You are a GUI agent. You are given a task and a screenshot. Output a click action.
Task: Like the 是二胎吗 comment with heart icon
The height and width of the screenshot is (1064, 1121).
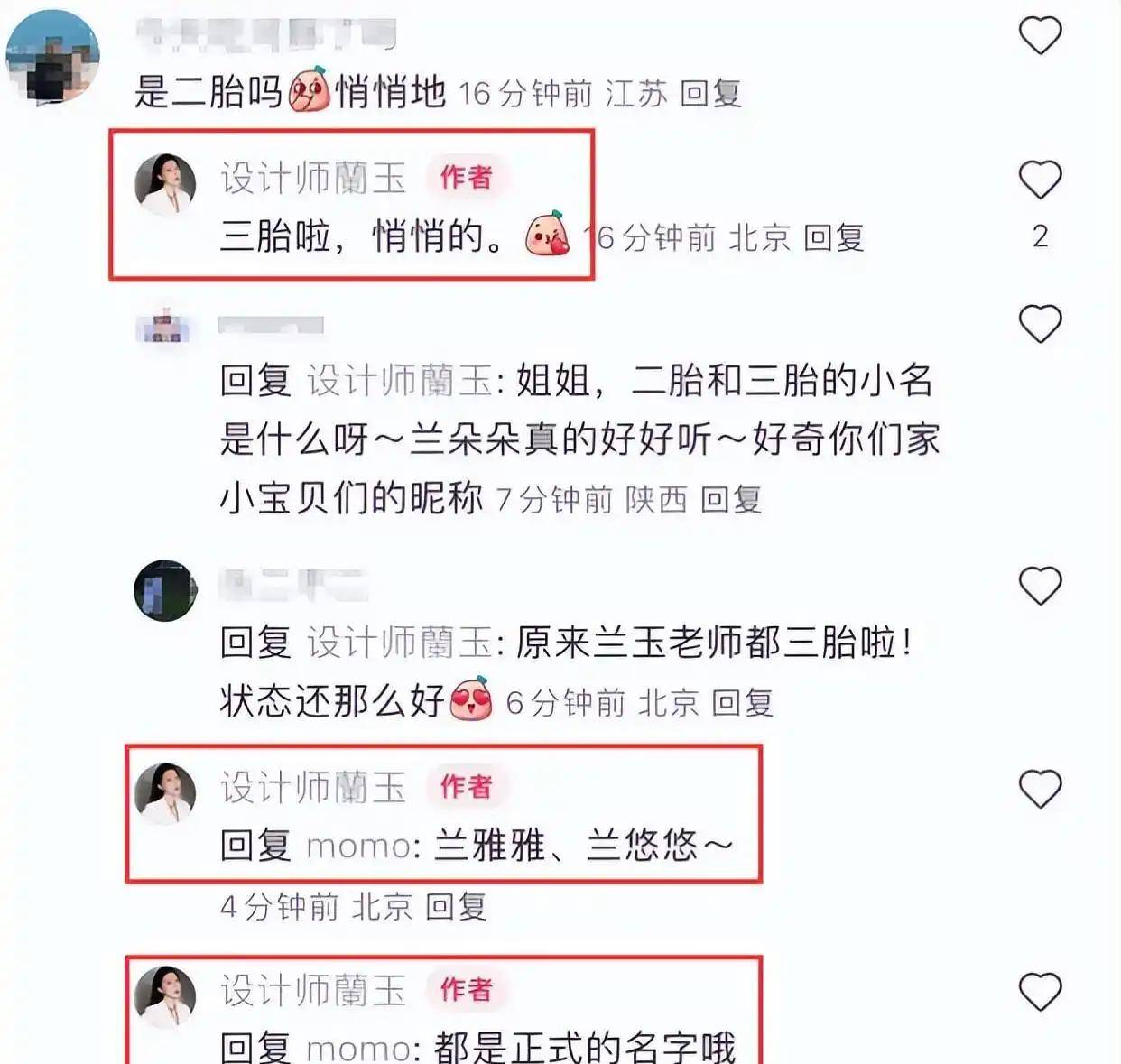pyautogui.click(x=1040, y=35)
